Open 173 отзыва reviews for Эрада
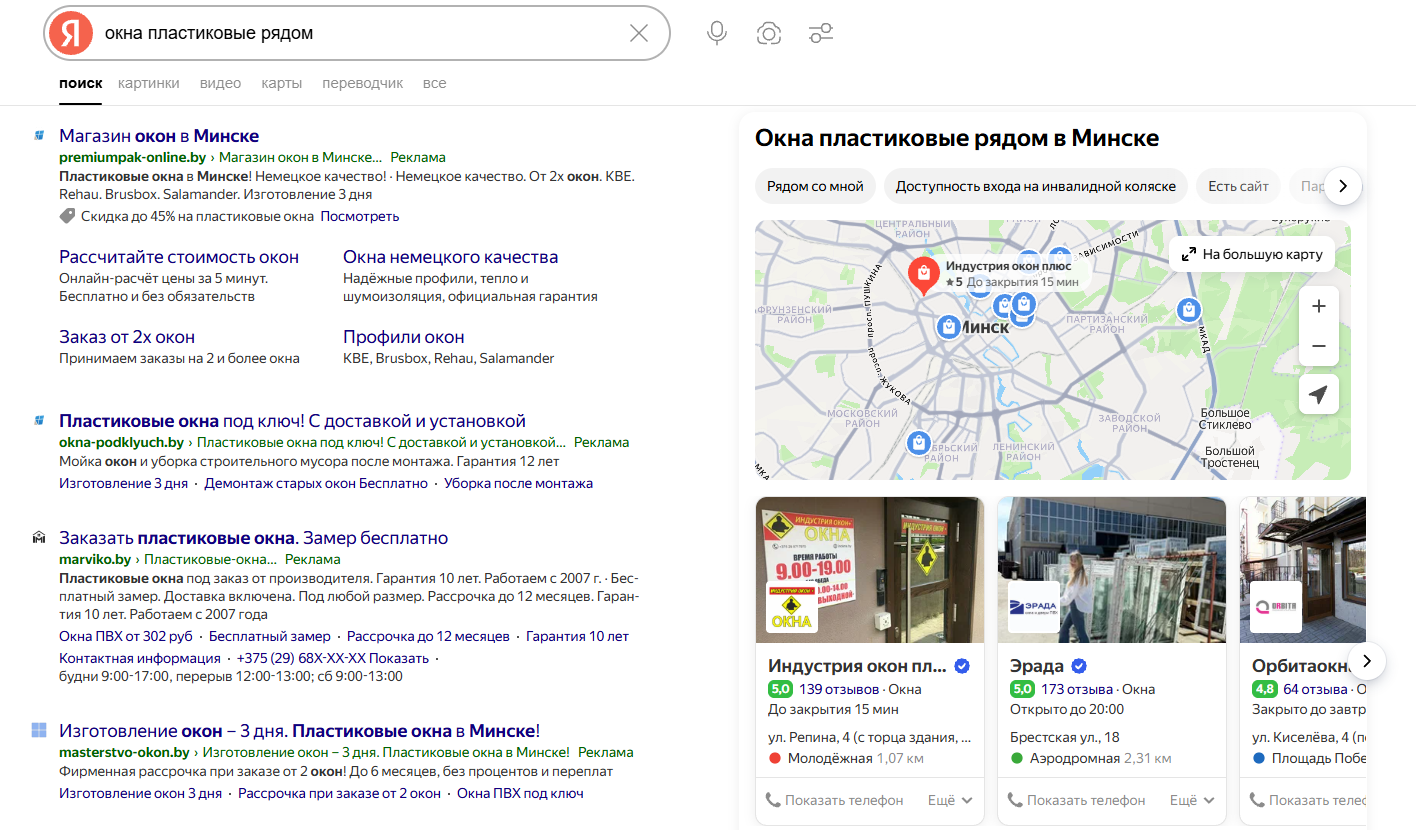This screenshot has height=830, width=1416. click(x=1077, y=689)
